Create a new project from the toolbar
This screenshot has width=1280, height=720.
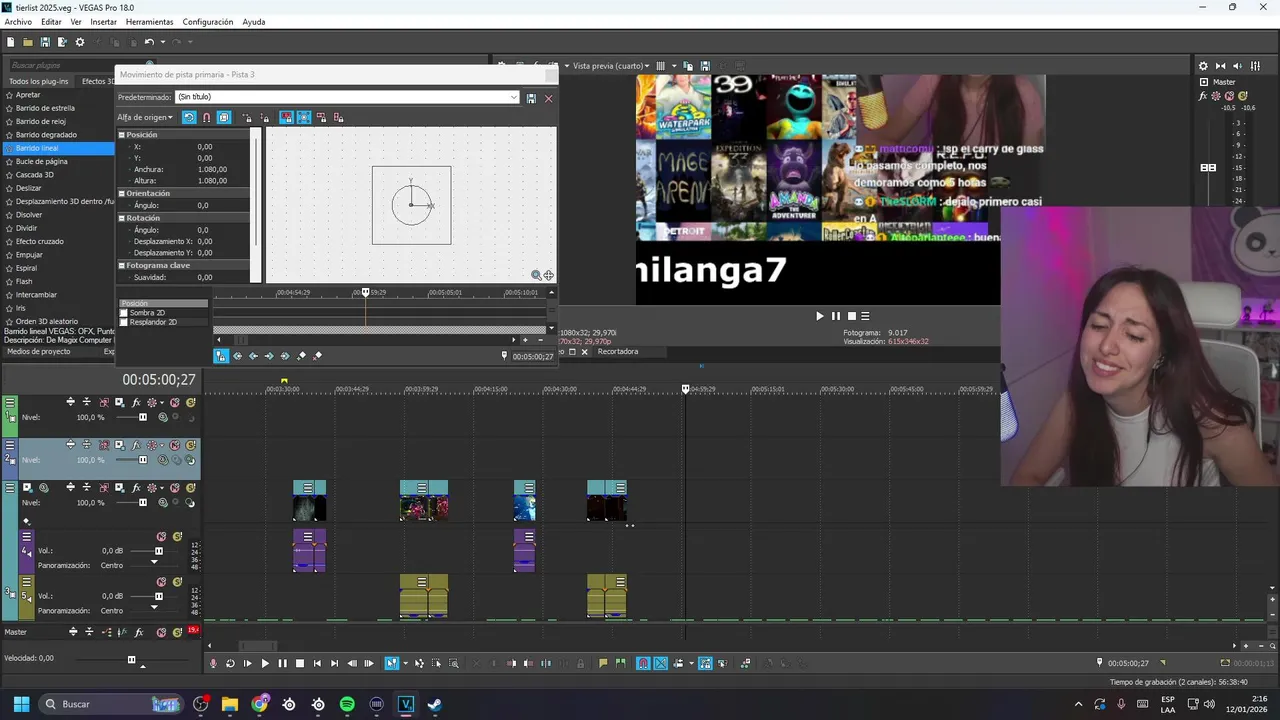pos(10,42)
